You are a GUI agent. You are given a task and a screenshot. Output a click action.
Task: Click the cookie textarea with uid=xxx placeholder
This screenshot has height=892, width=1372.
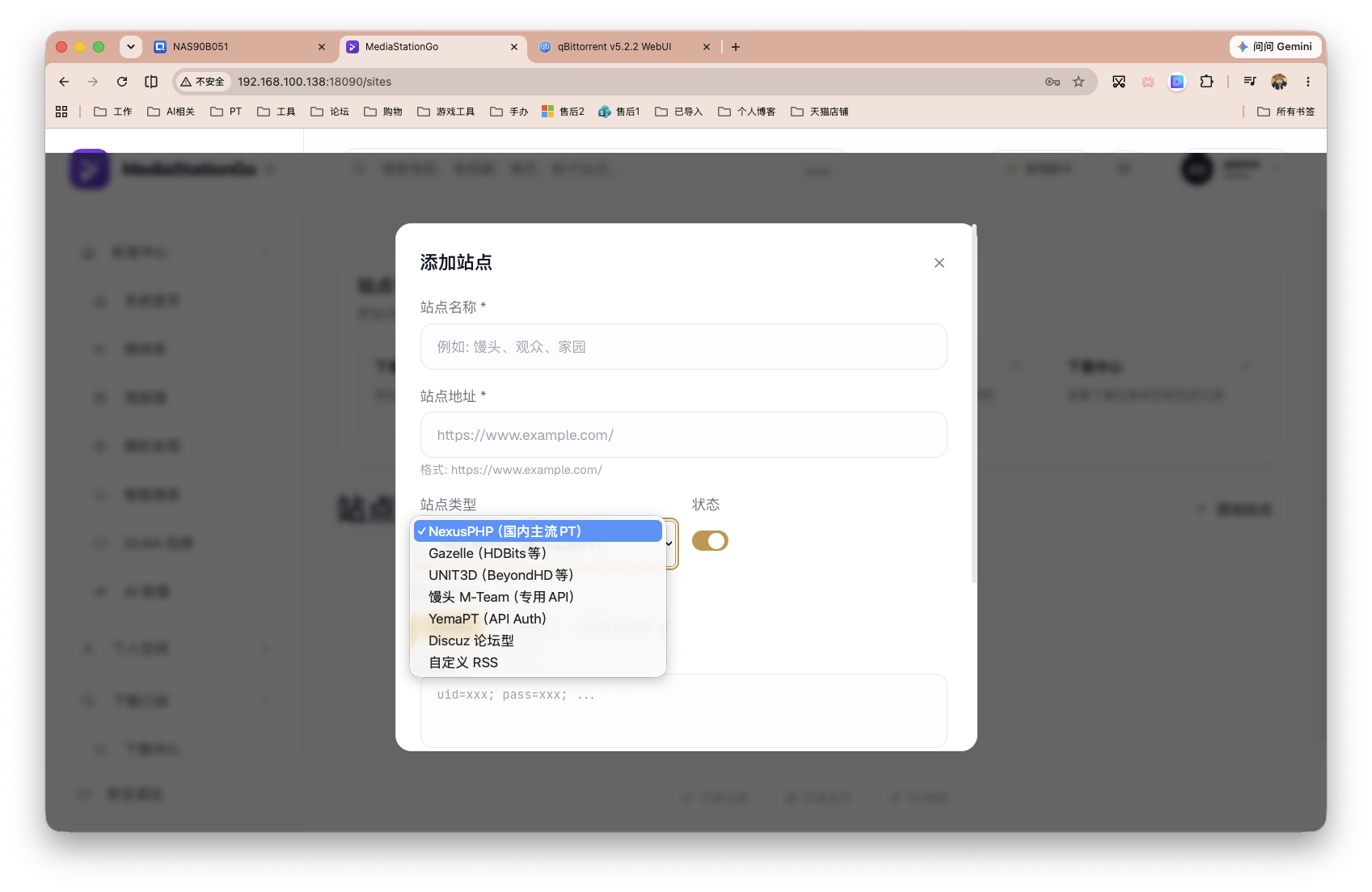(x=683, y=711)
